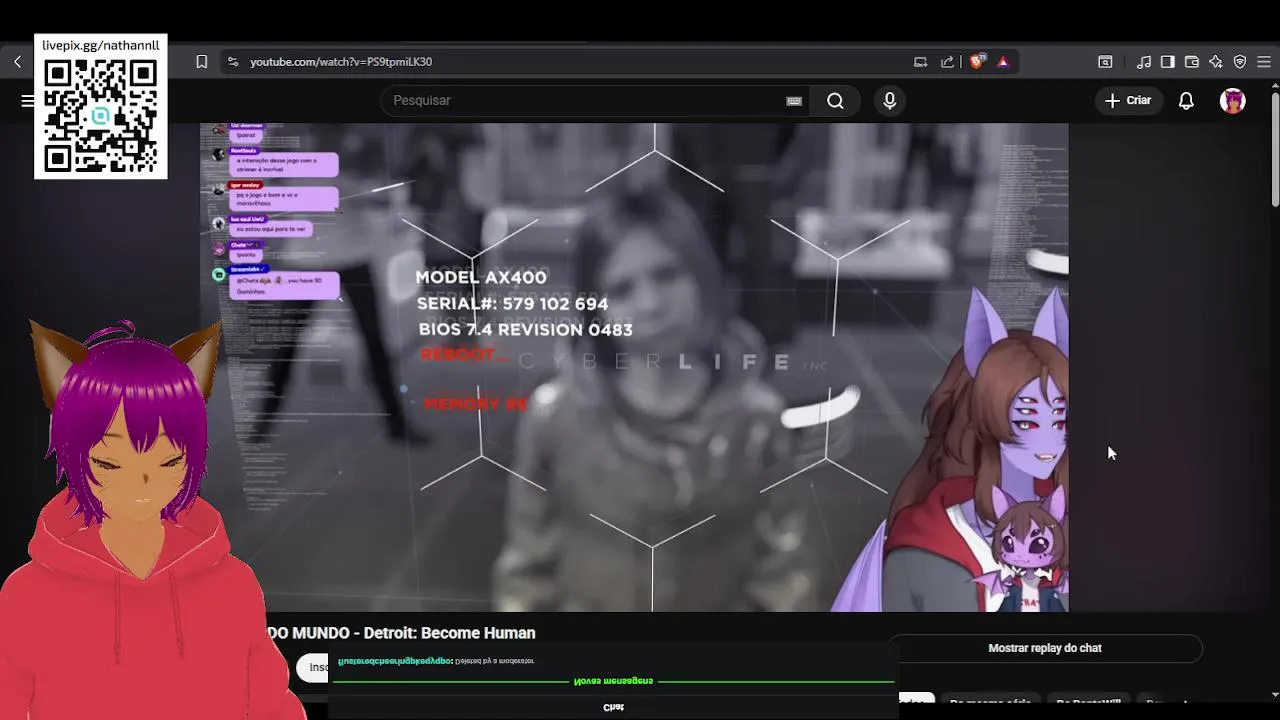Screen dimensions: 1280x720
Task: Go back with the browser back arrow
Action: point(17,62)
